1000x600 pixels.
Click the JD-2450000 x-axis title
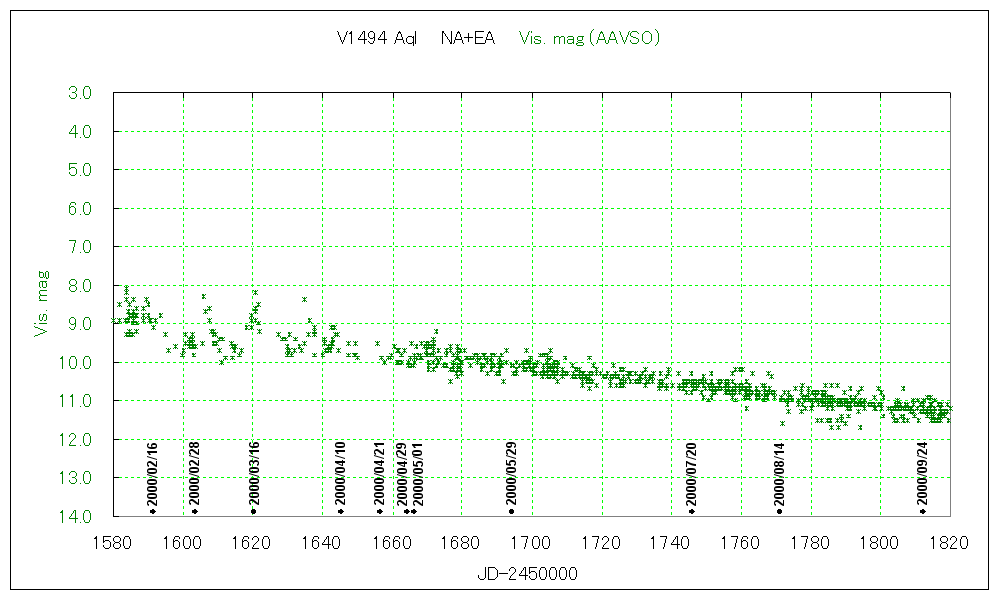tap(527, 574)
